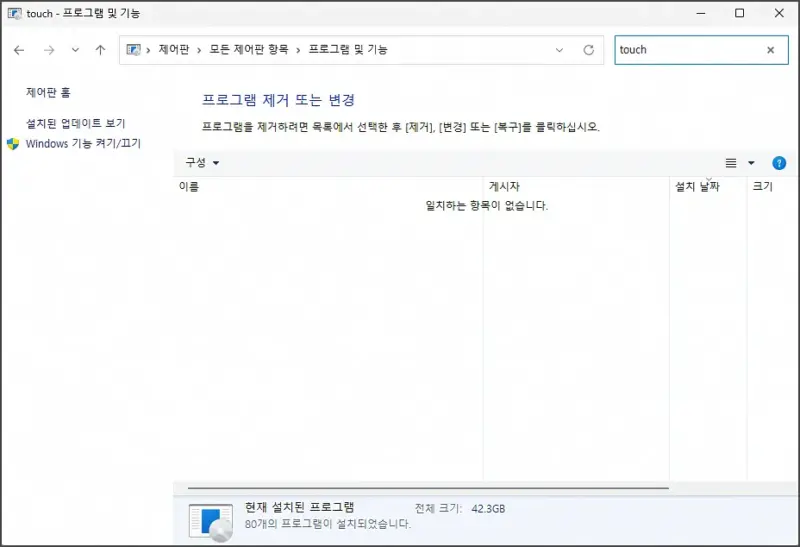Click the shield icon beside Windows 기능
800x547 pixels.
(13, 144)
